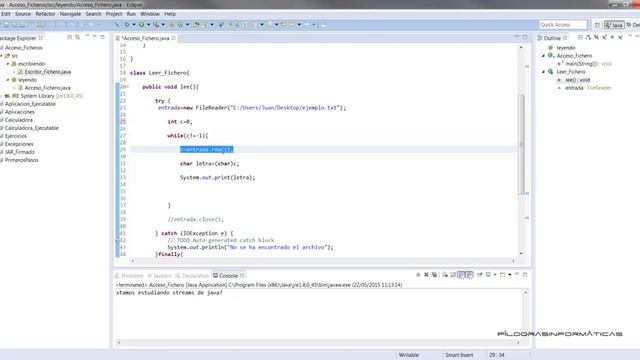The image size is (640, 360).
Task: Click Remove All Terminated Launches in Console
Action: pos(434,275)
